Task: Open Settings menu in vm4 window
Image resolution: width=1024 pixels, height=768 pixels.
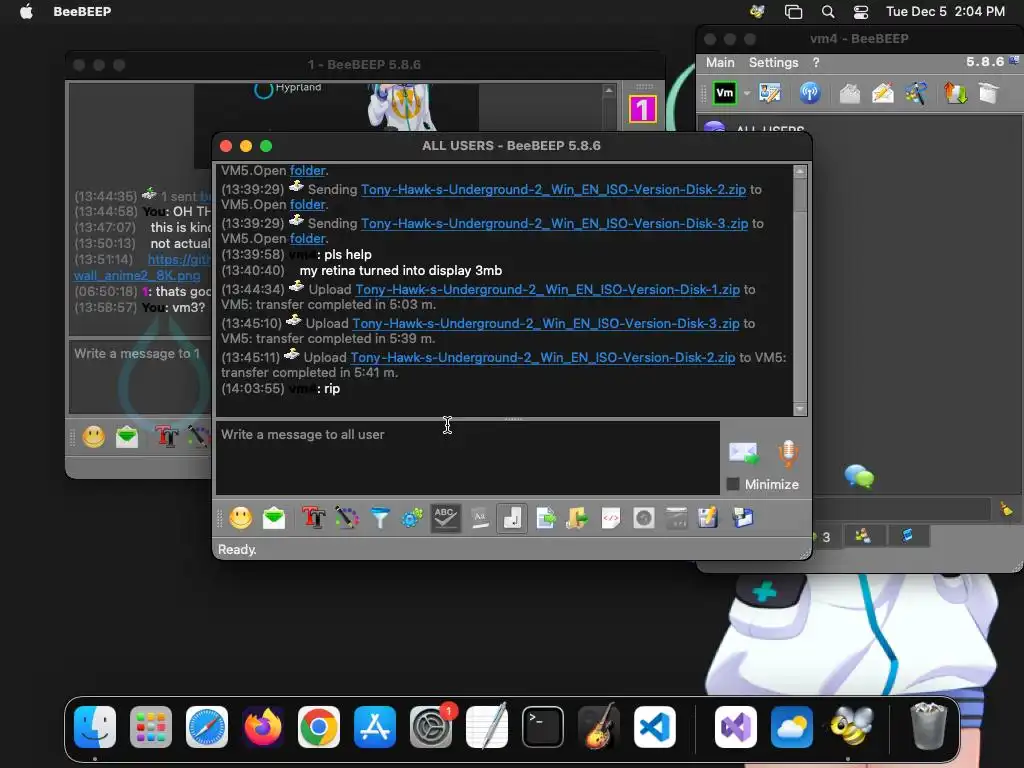Action: click(773, 63)
